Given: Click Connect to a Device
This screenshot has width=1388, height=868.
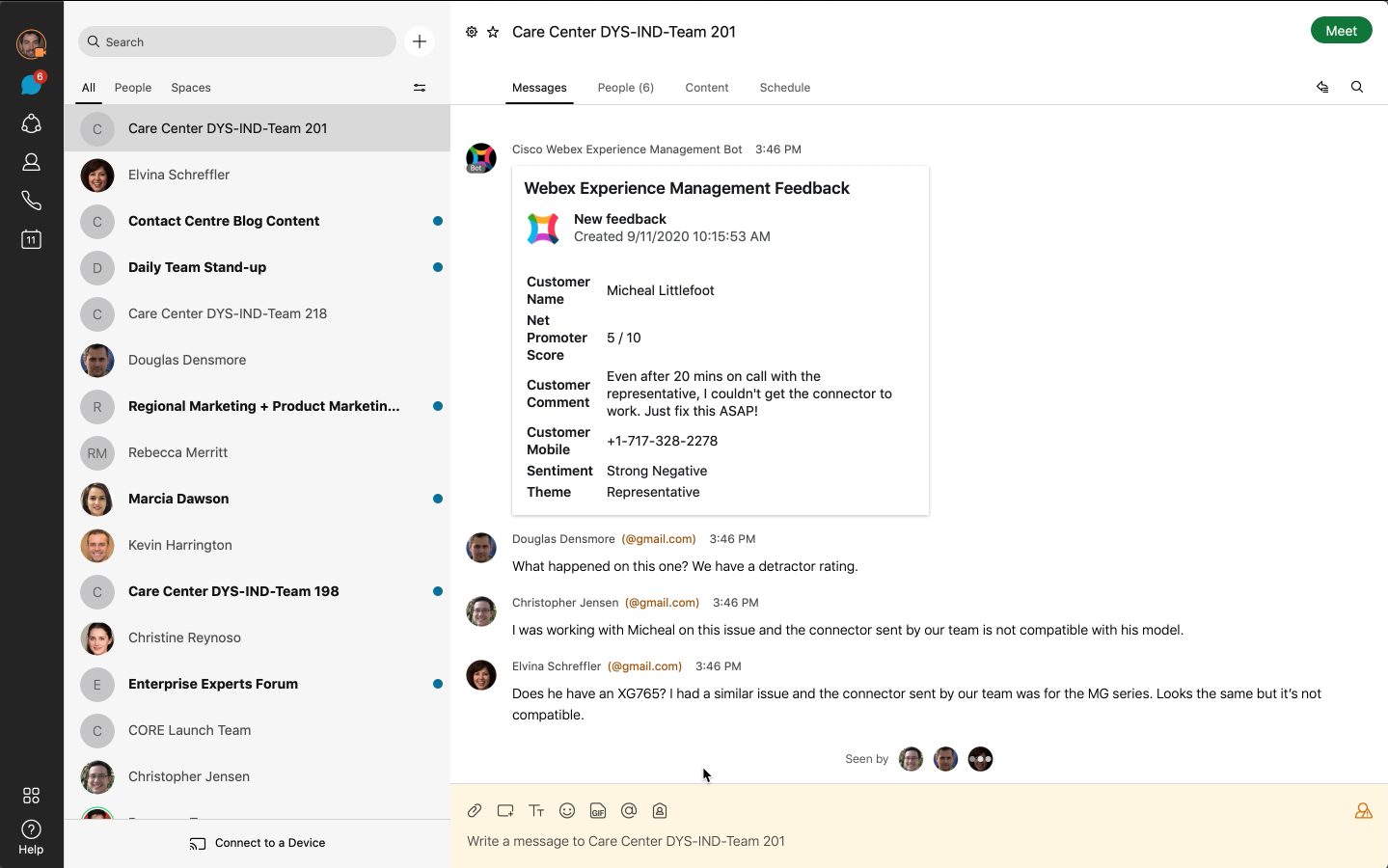Looking at the screenshot, I should [258, 843].
